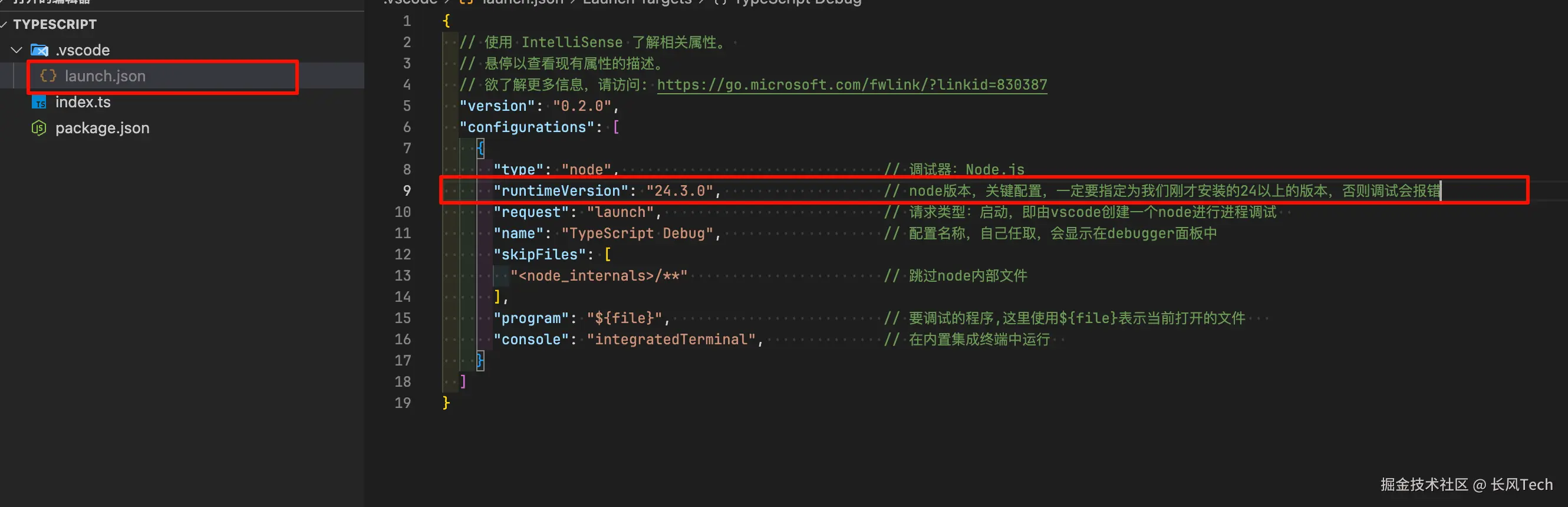Click line number 15 in the gutter
Image resolution: width=1568 pixels, height=507 pixels.
(x=403, y=318)
